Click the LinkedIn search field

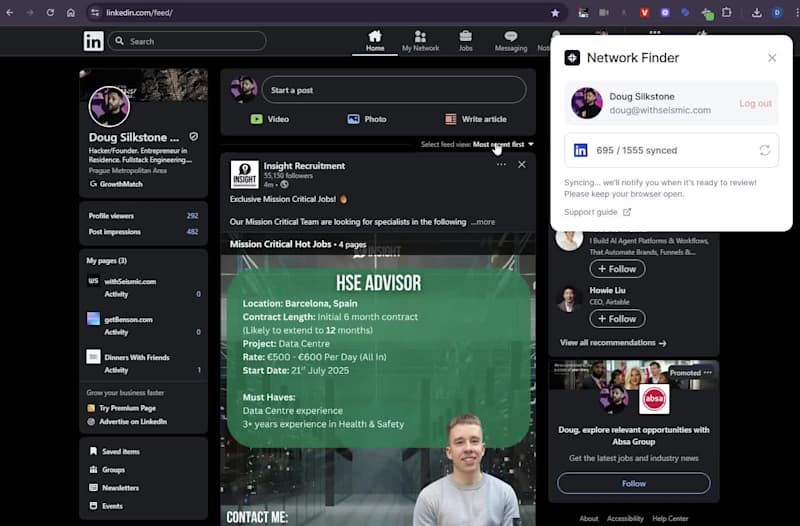click(187, 41)
